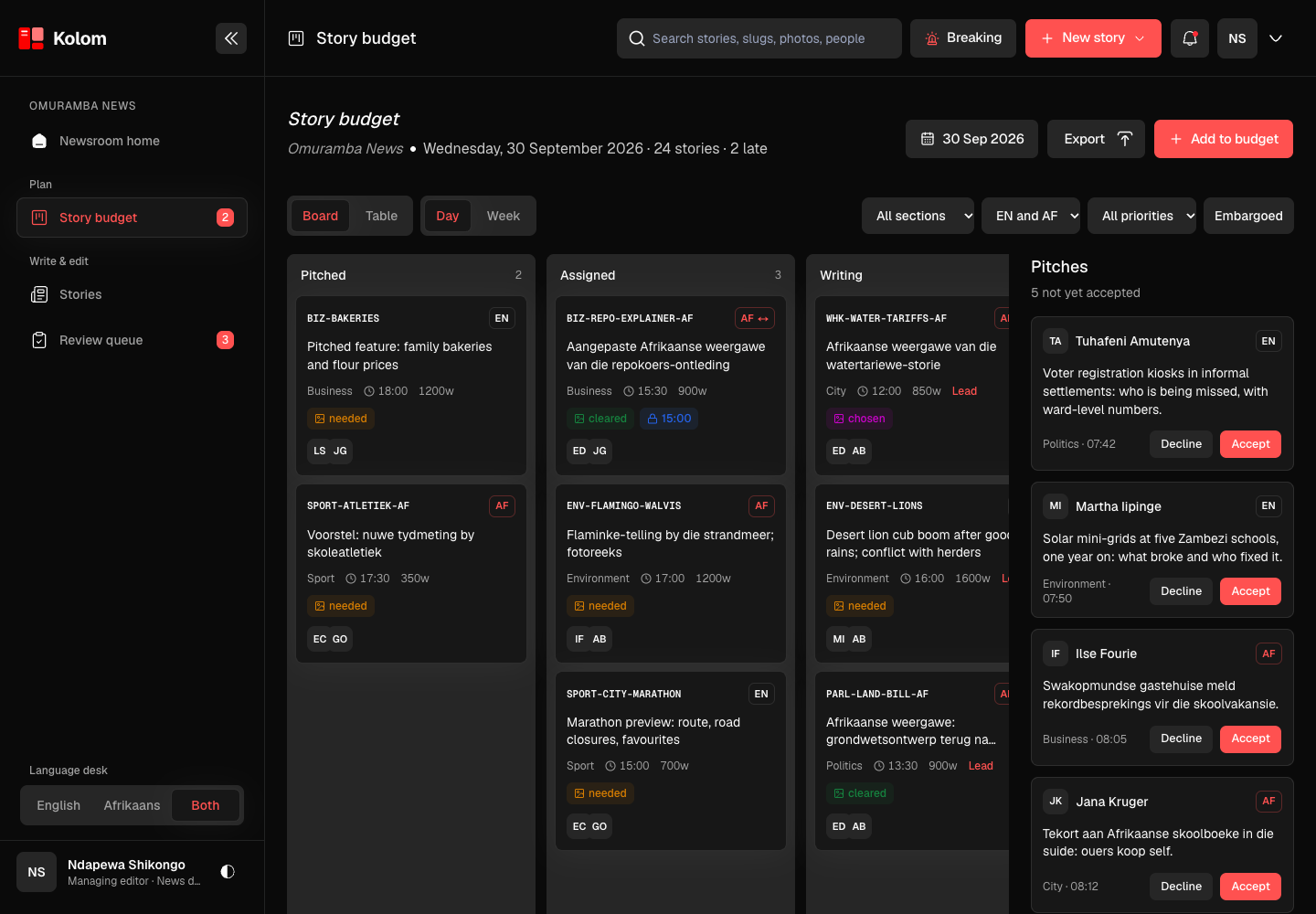This screenshot has width=1316, height=914.
Task: Open Newsroom home in sidebar
Action: point(132,141)
